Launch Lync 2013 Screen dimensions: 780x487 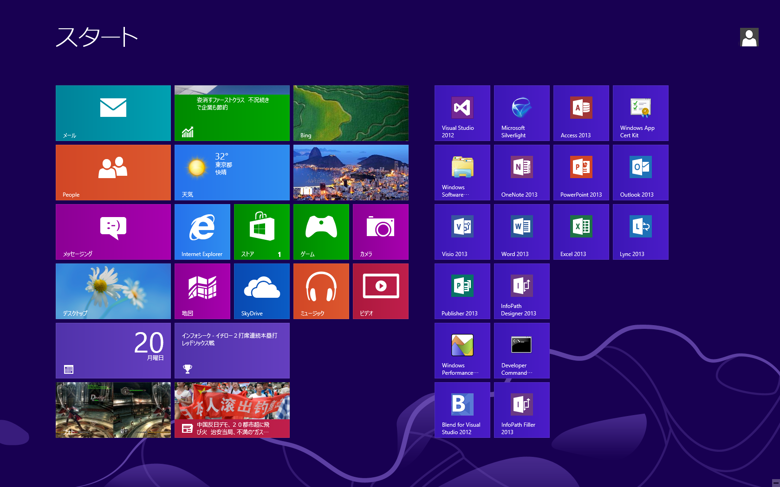[x=641, y=232]
